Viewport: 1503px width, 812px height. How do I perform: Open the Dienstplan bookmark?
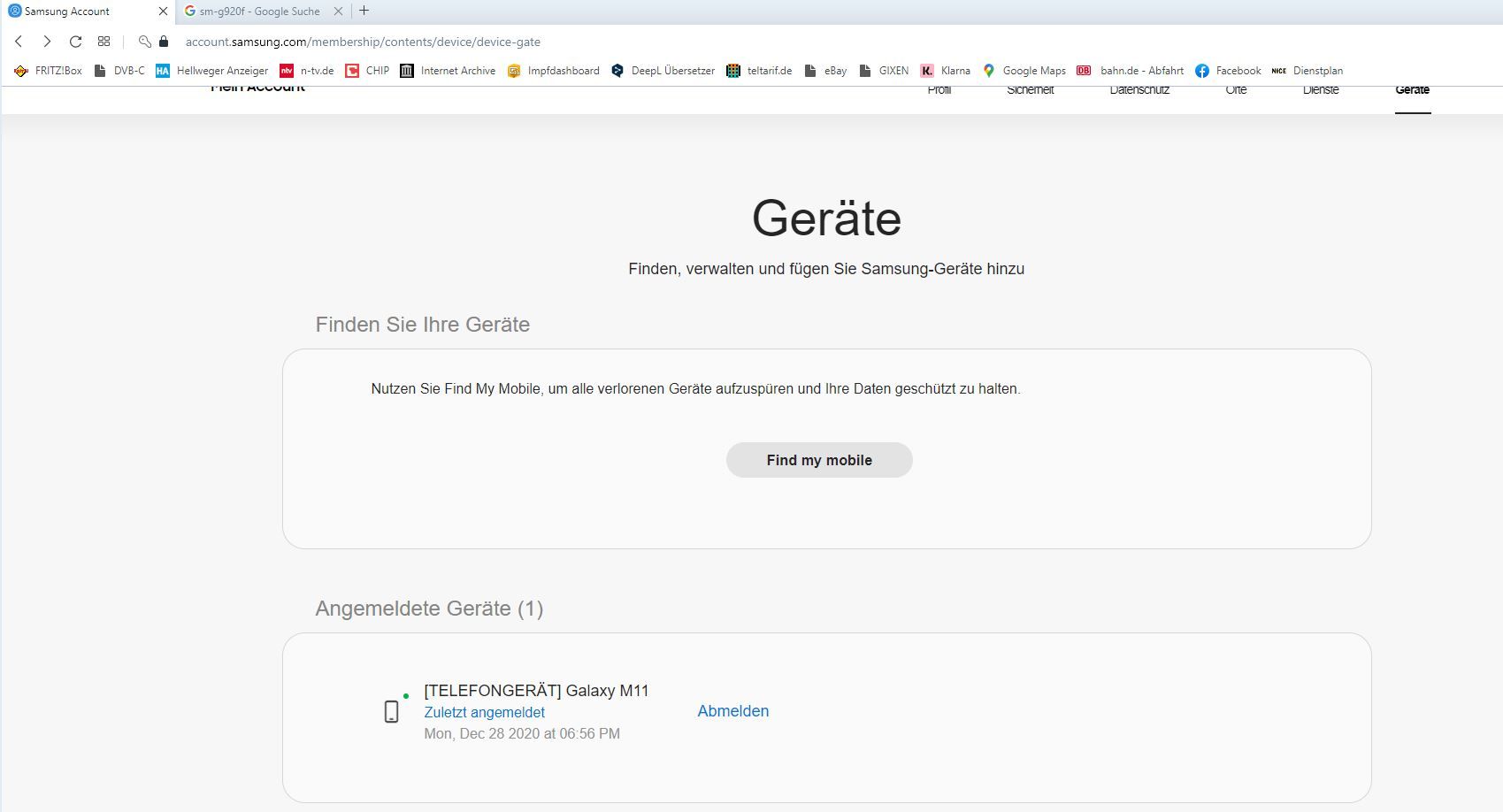[1307, 71]
